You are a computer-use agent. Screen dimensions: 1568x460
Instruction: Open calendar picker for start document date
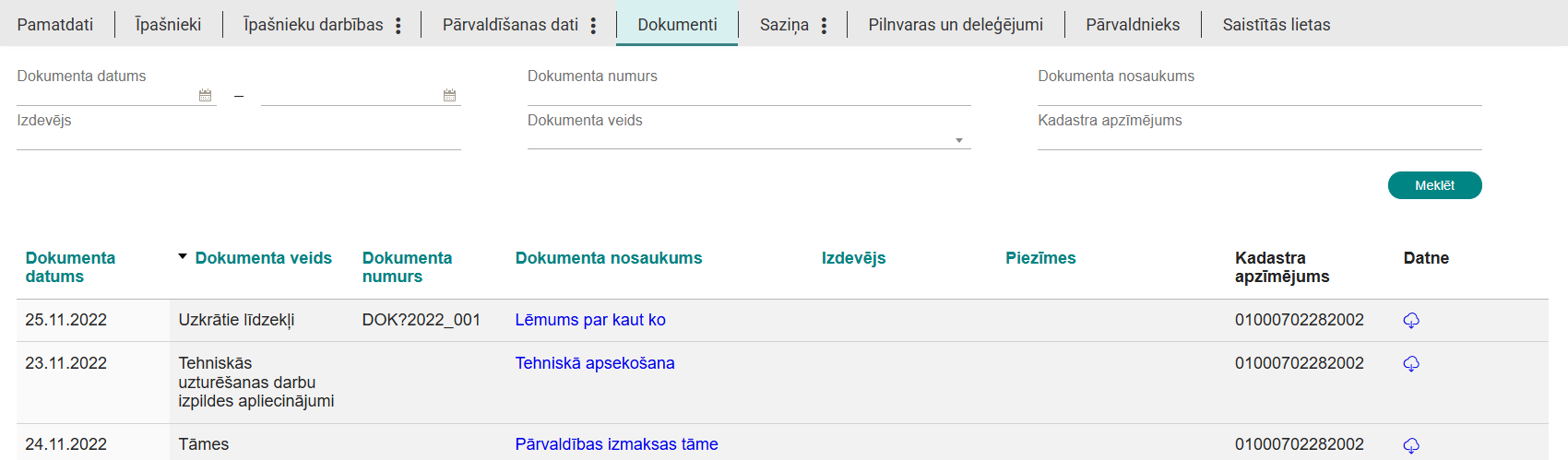[x=205, y=95]
